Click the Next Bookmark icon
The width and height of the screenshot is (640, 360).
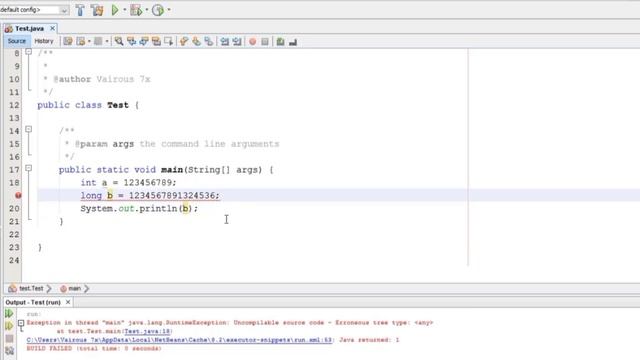(x=196, y=41)
